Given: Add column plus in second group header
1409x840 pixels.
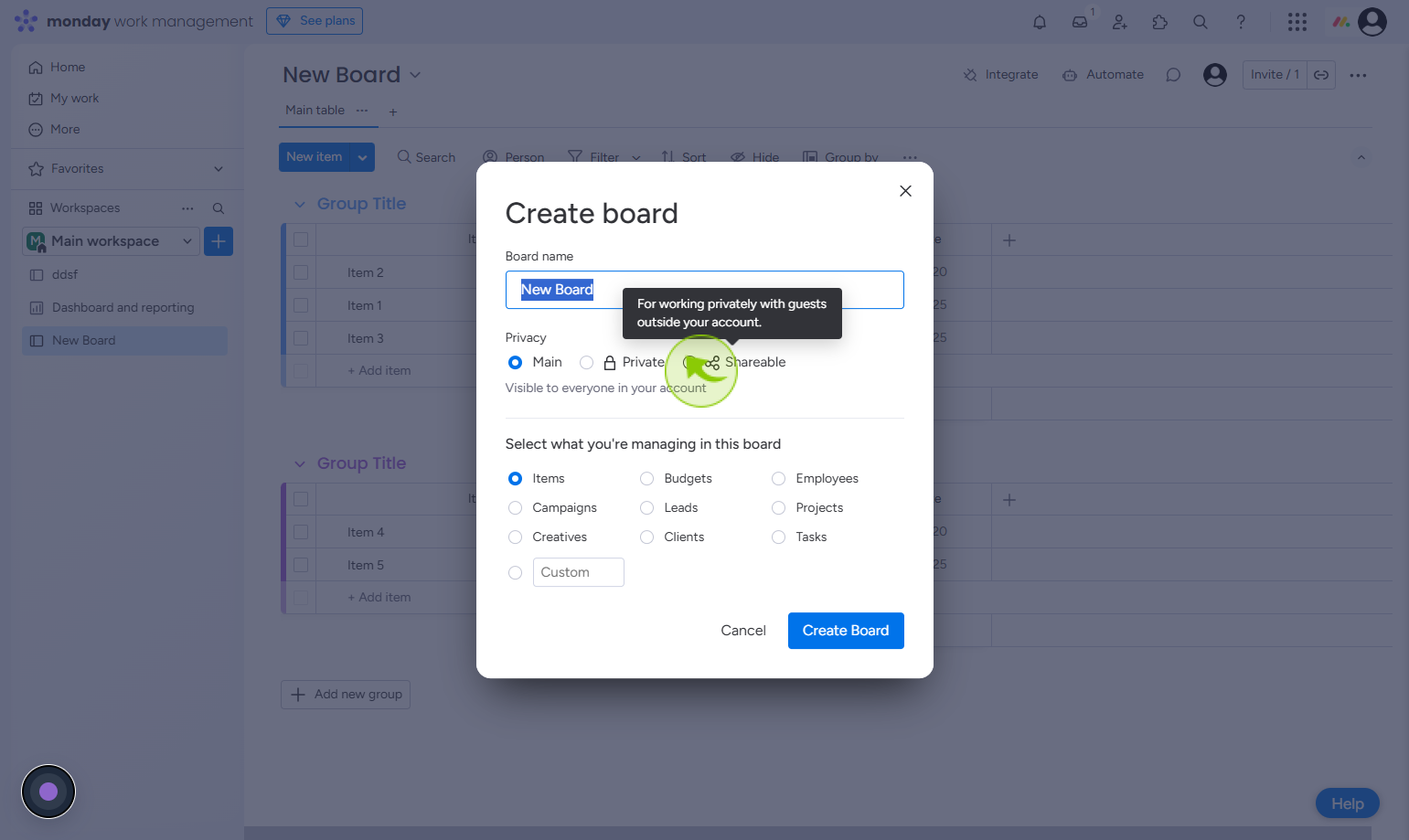Looking at the screenshot, I should pyautogui.click(x=1009, y=500).
